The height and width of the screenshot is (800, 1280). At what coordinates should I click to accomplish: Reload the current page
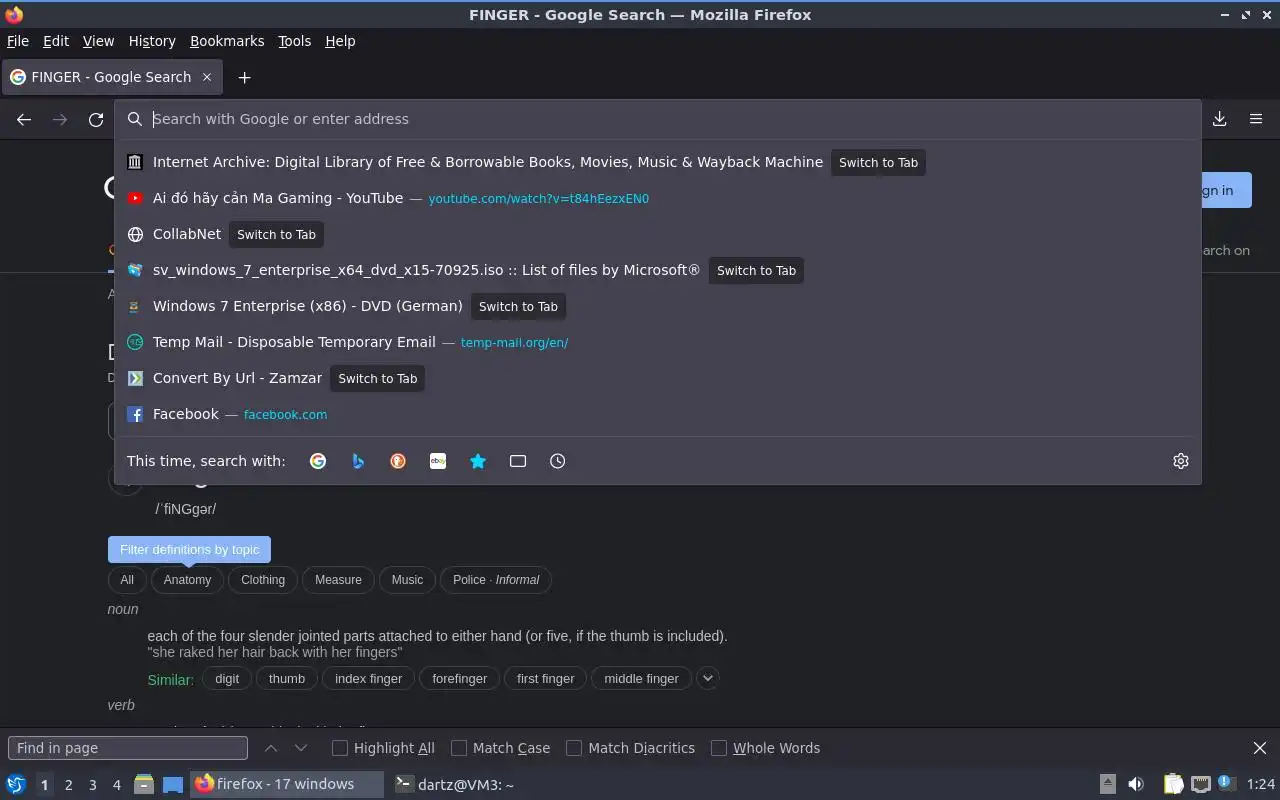pyautogui.click(x=96, y=119)
